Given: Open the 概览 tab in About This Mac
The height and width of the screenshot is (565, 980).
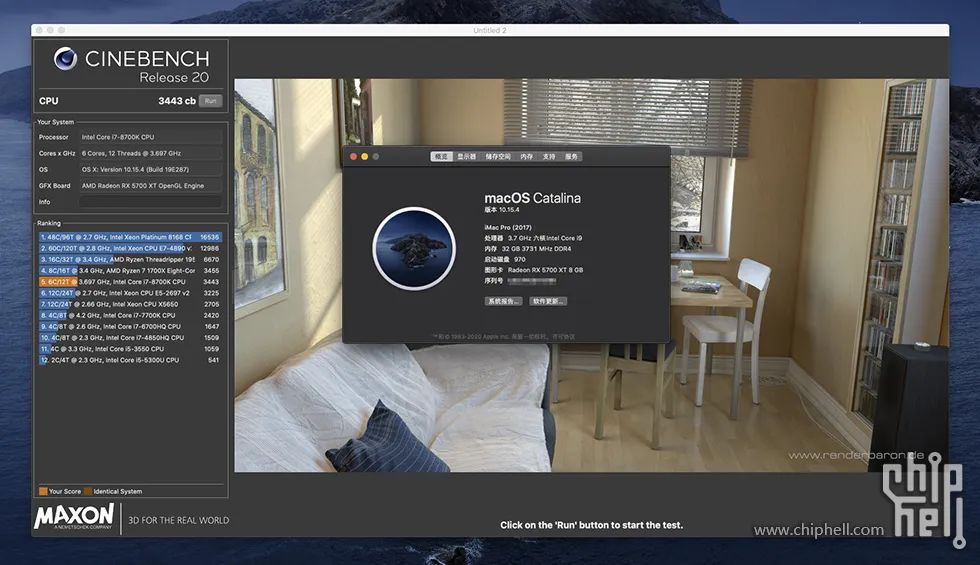Looking at the screenshot, I should click(441, 156).
